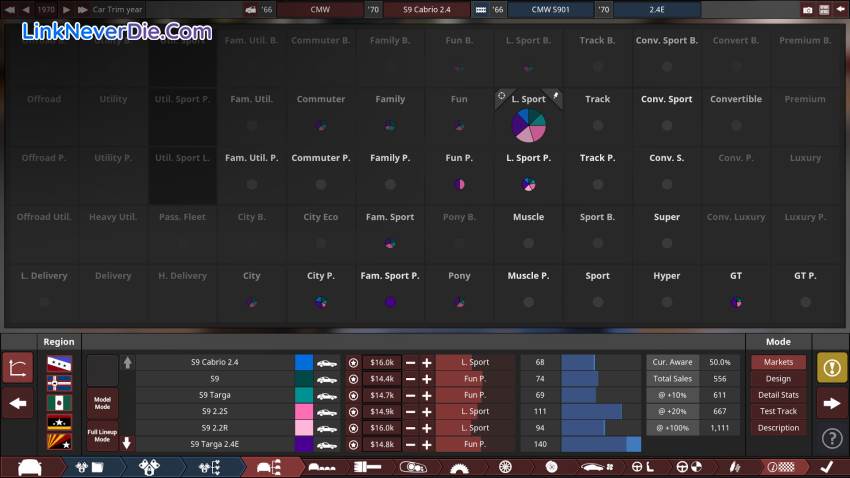Select the L. Sport demographic pie chart
The image size is (850, 478).
click(x=528, y=125)
